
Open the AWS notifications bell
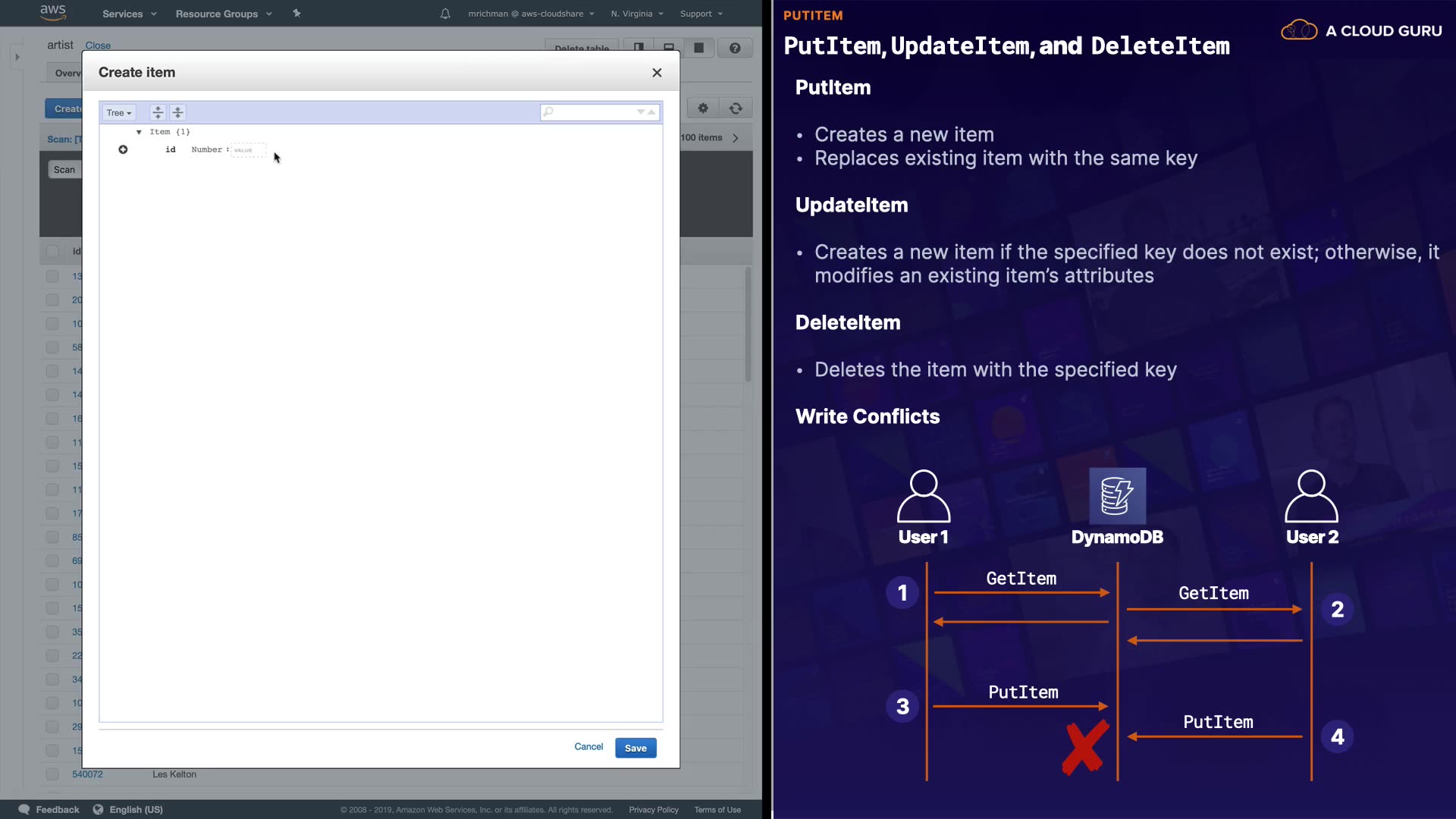tap(445, 14)
